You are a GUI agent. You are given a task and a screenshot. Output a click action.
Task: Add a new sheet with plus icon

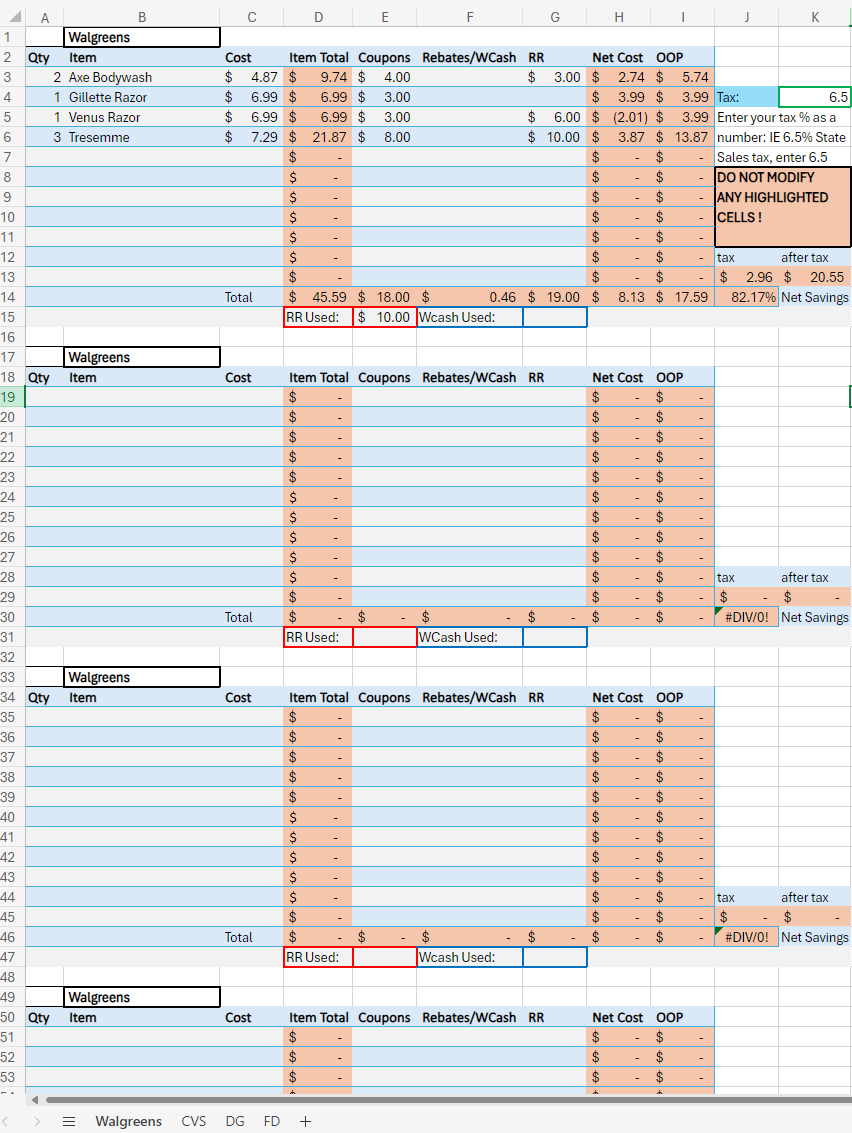coord(306,1121)
